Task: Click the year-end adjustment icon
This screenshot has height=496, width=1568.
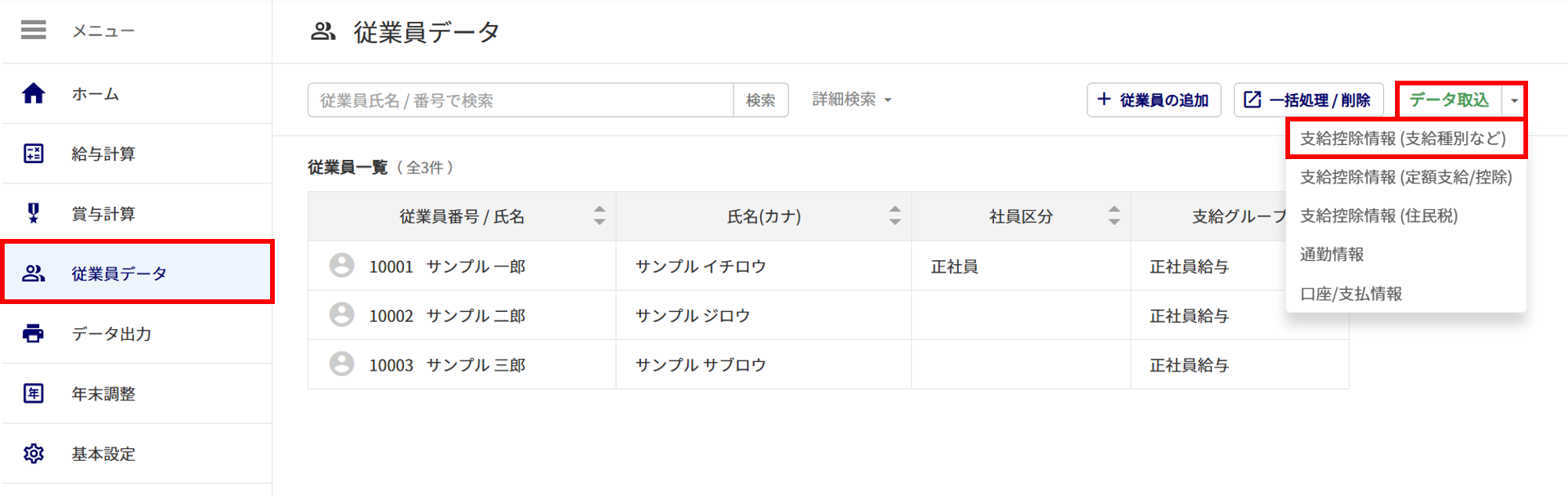Action: click(x=34, y=393)
